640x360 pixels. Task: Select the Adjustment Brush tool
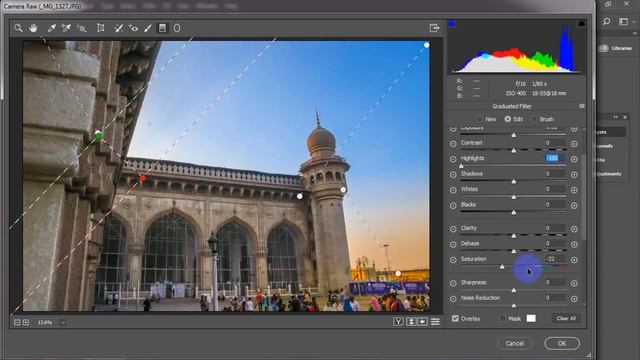coord(148,28)
